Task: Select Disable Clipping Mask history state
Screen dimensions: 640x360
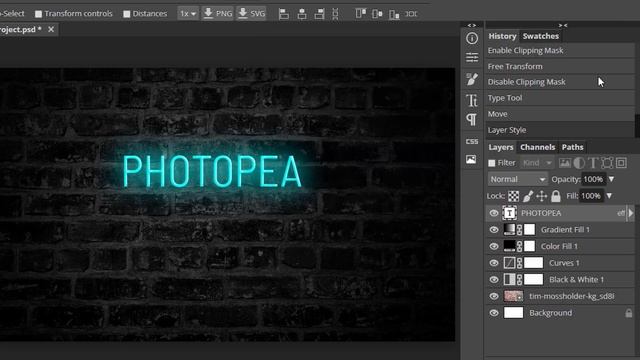Action: tap(560, 82)
